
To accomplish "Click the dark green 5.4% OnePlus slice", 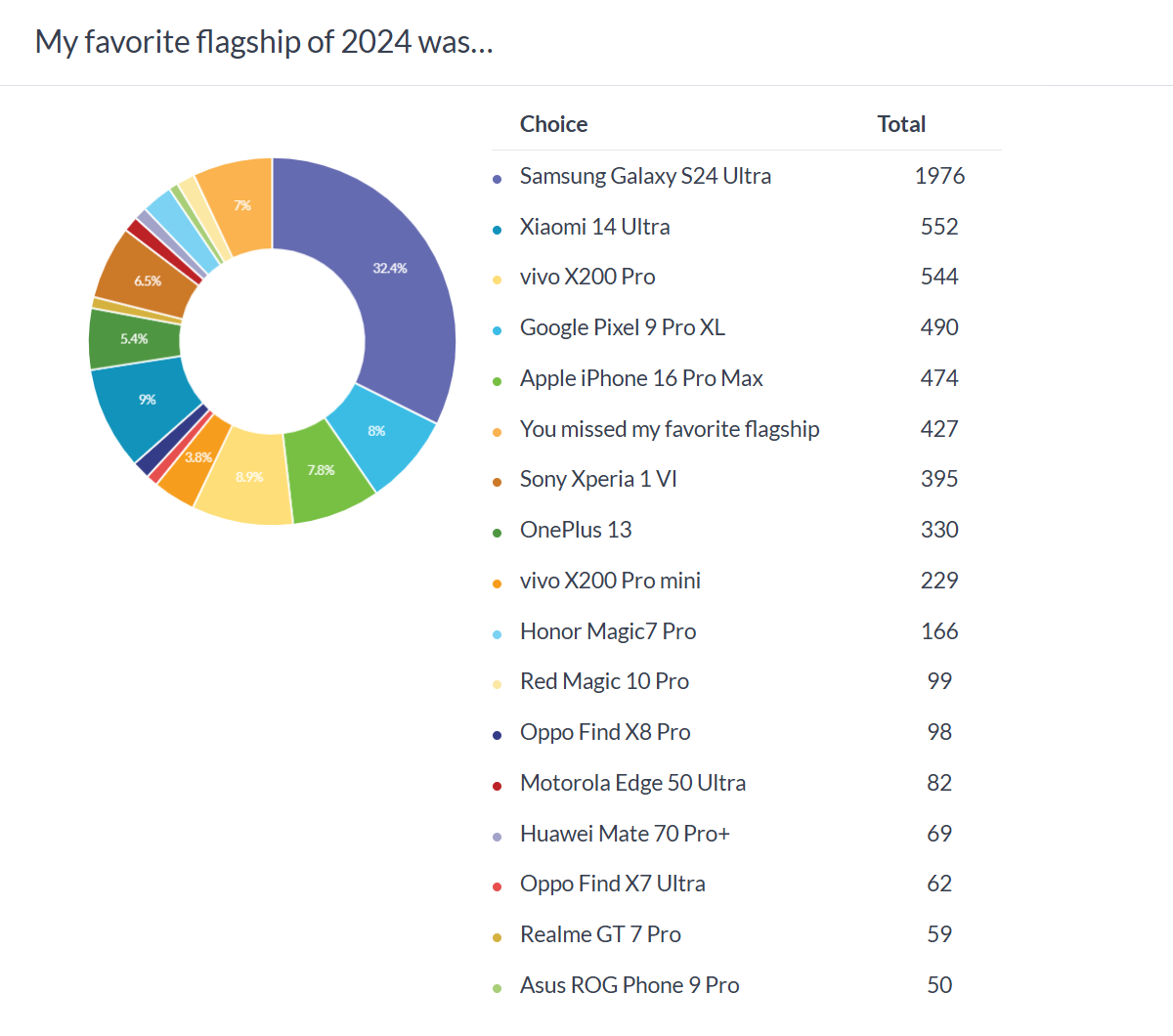I will [x=134, y=339].
